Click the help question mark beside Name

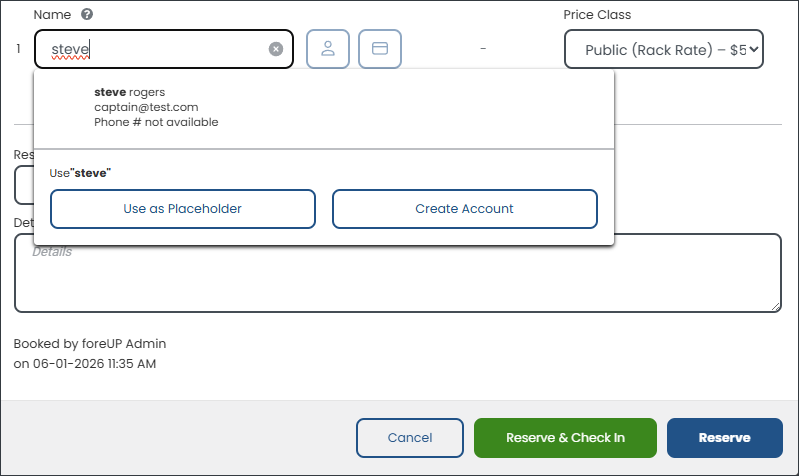point(87,14)
